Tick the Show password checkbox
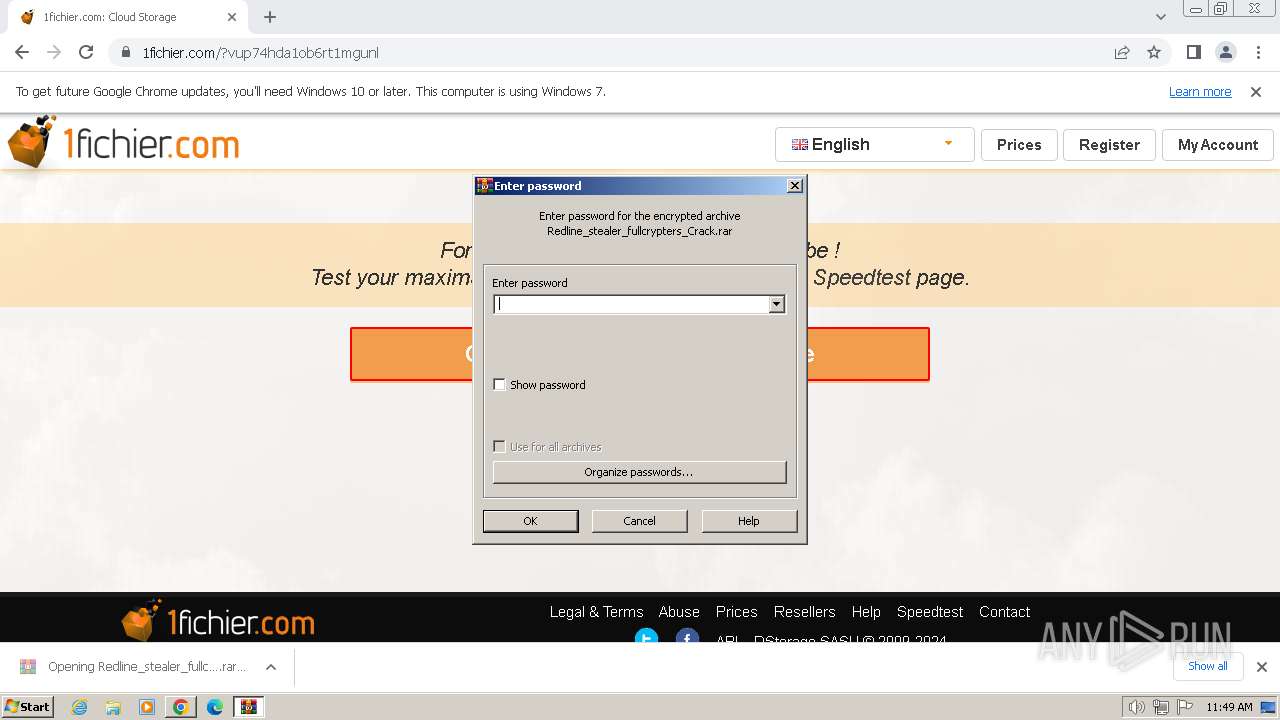1280x720 pixels. 500,385
